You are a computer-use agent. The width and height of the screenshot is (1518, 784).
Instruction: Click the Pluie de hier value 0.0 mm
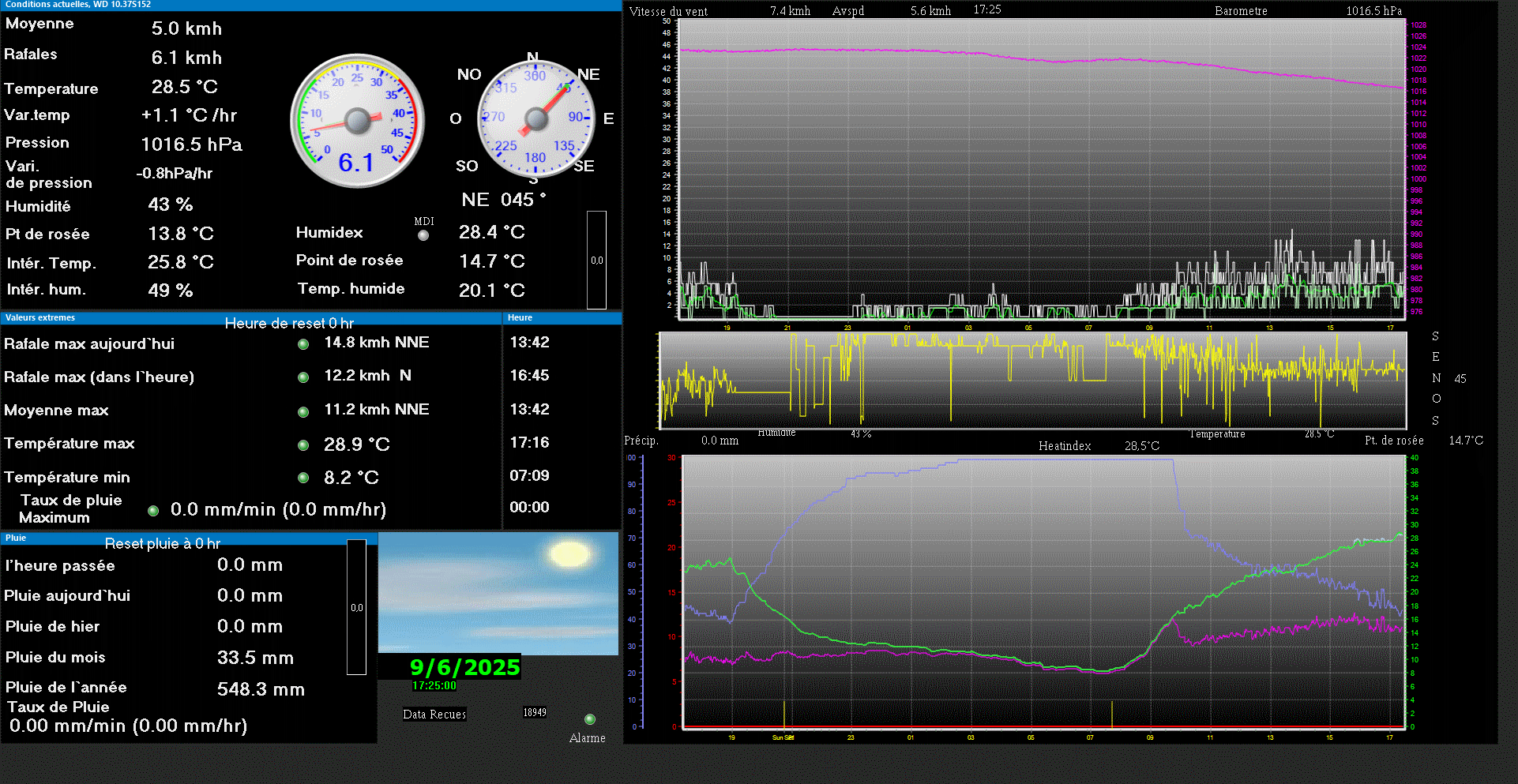pyautogui.click(x=250, y=628)
